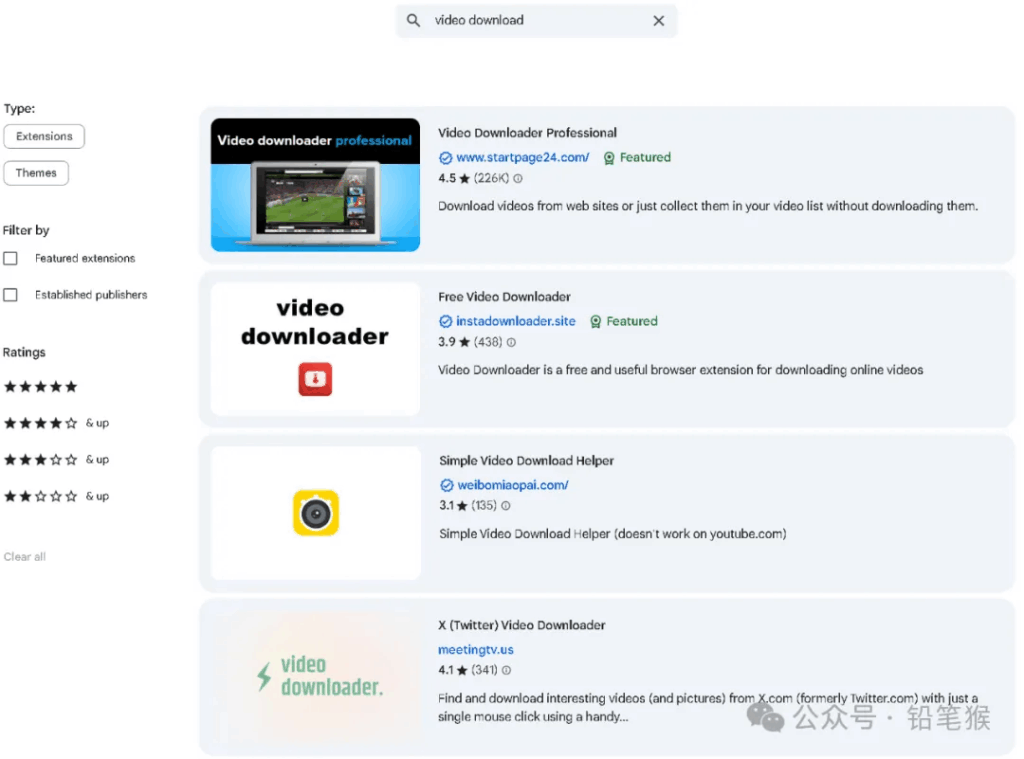Tick the Established publishers checkbox

tap(11, 295)
